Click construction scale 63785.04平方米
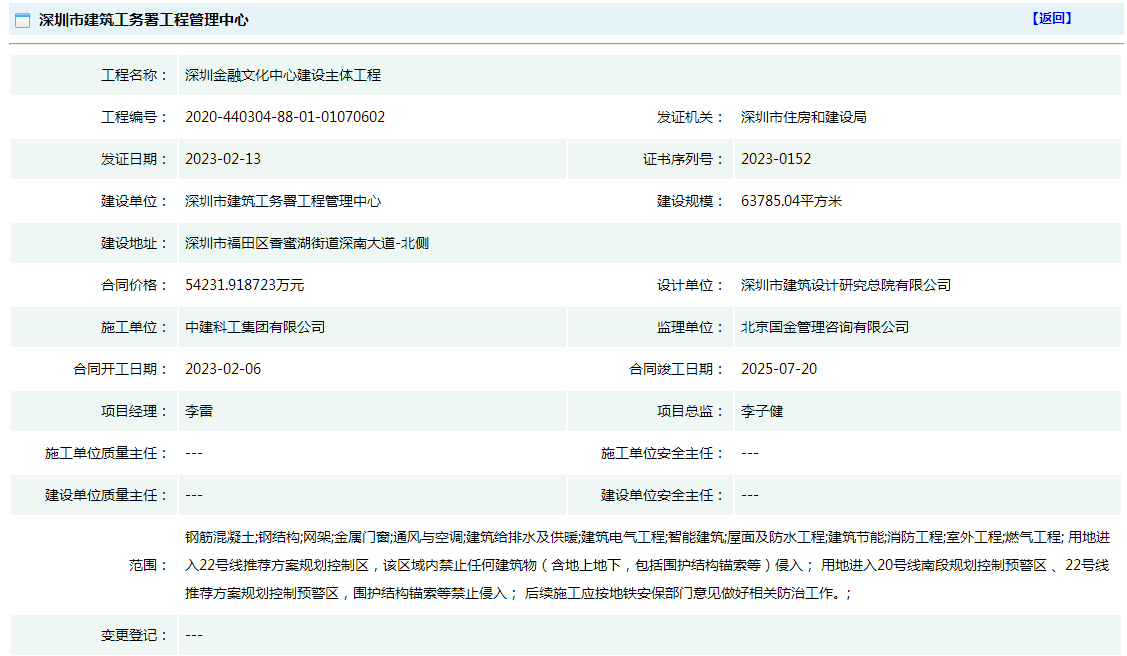The image size is (1127, 656). (791, 201)
